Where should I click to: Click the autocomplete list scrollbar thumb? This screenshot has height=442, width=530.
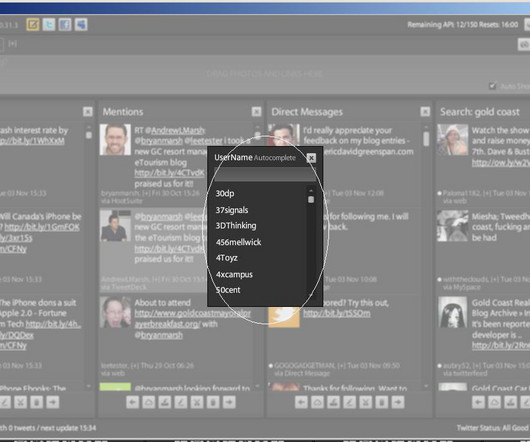(x=311, y=199)
